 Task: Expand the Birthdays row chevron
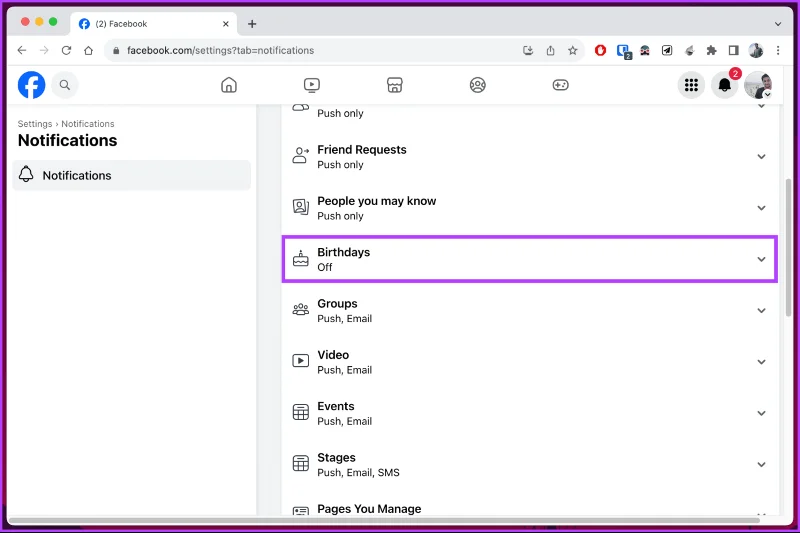coord(761,259)
